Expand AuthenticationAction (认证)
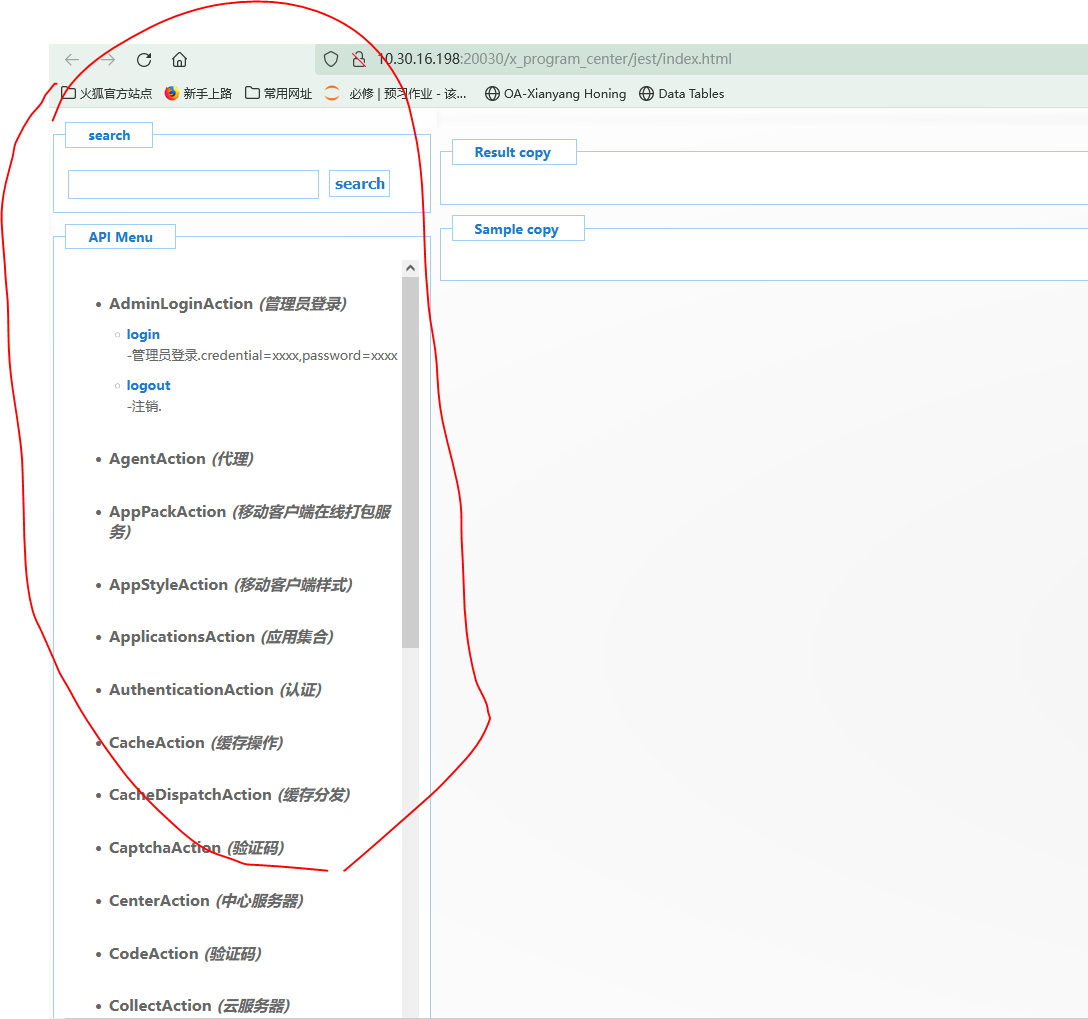The width and height of the screenshot is (1088, 1019). (x=215, y=690)
